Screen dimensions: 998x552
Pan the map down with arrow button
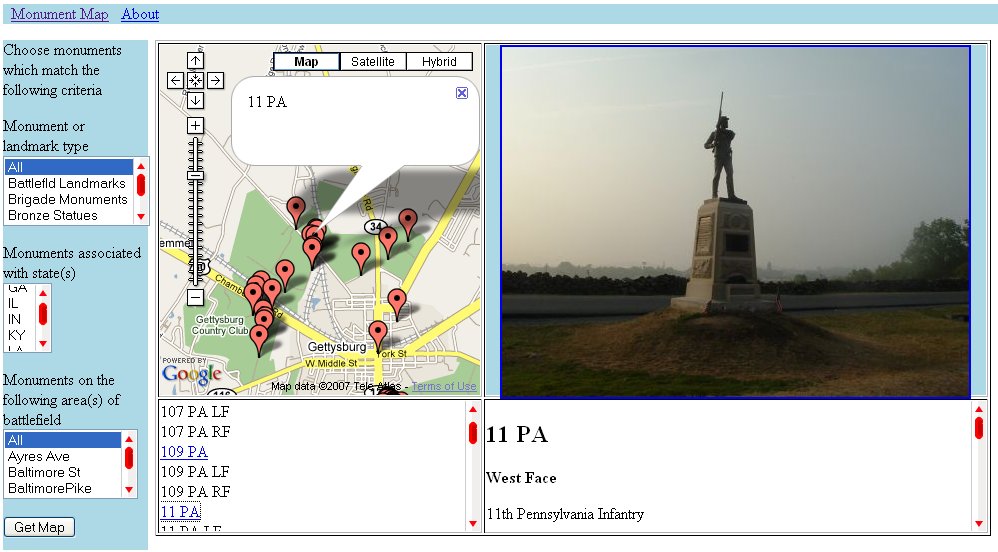[x=195, y=100]
